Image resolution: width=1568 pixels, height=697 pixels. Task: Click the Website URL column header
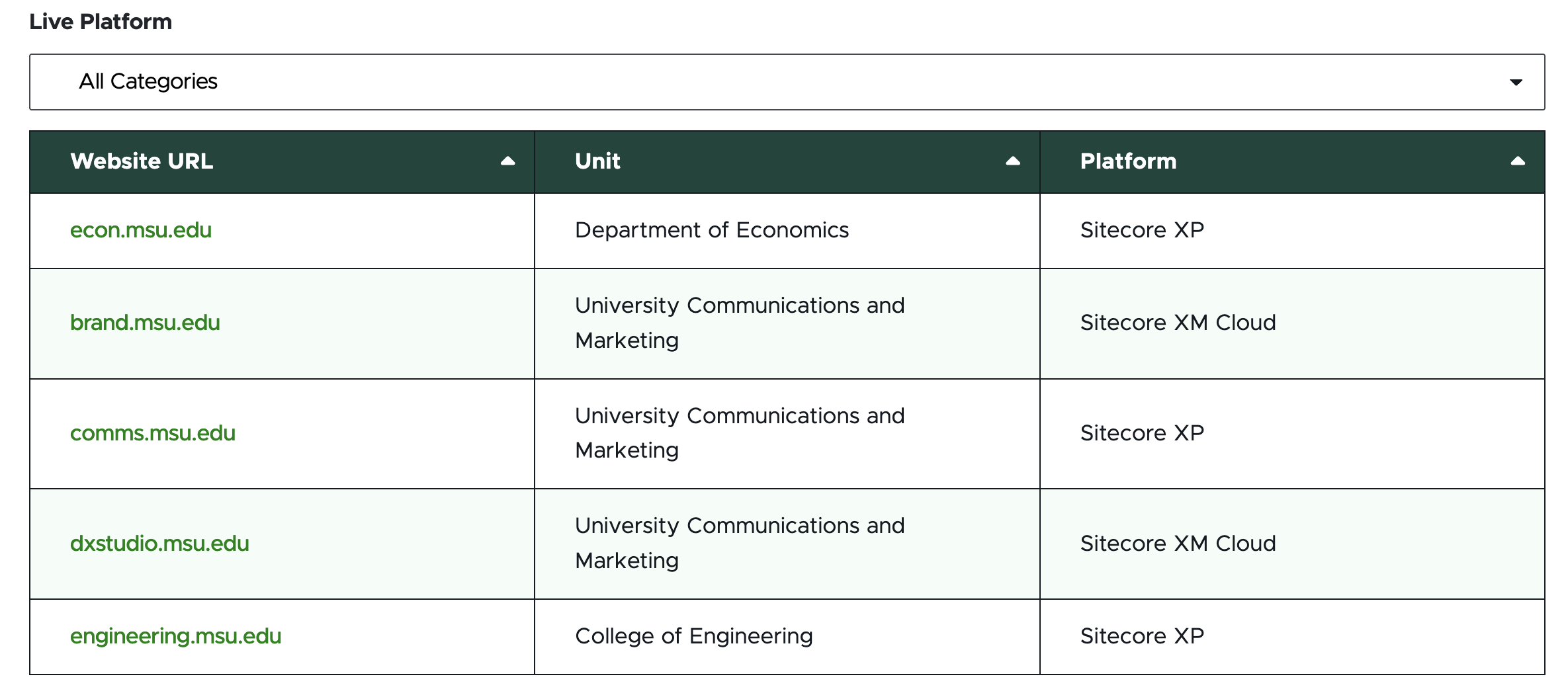tap(282, 161)
